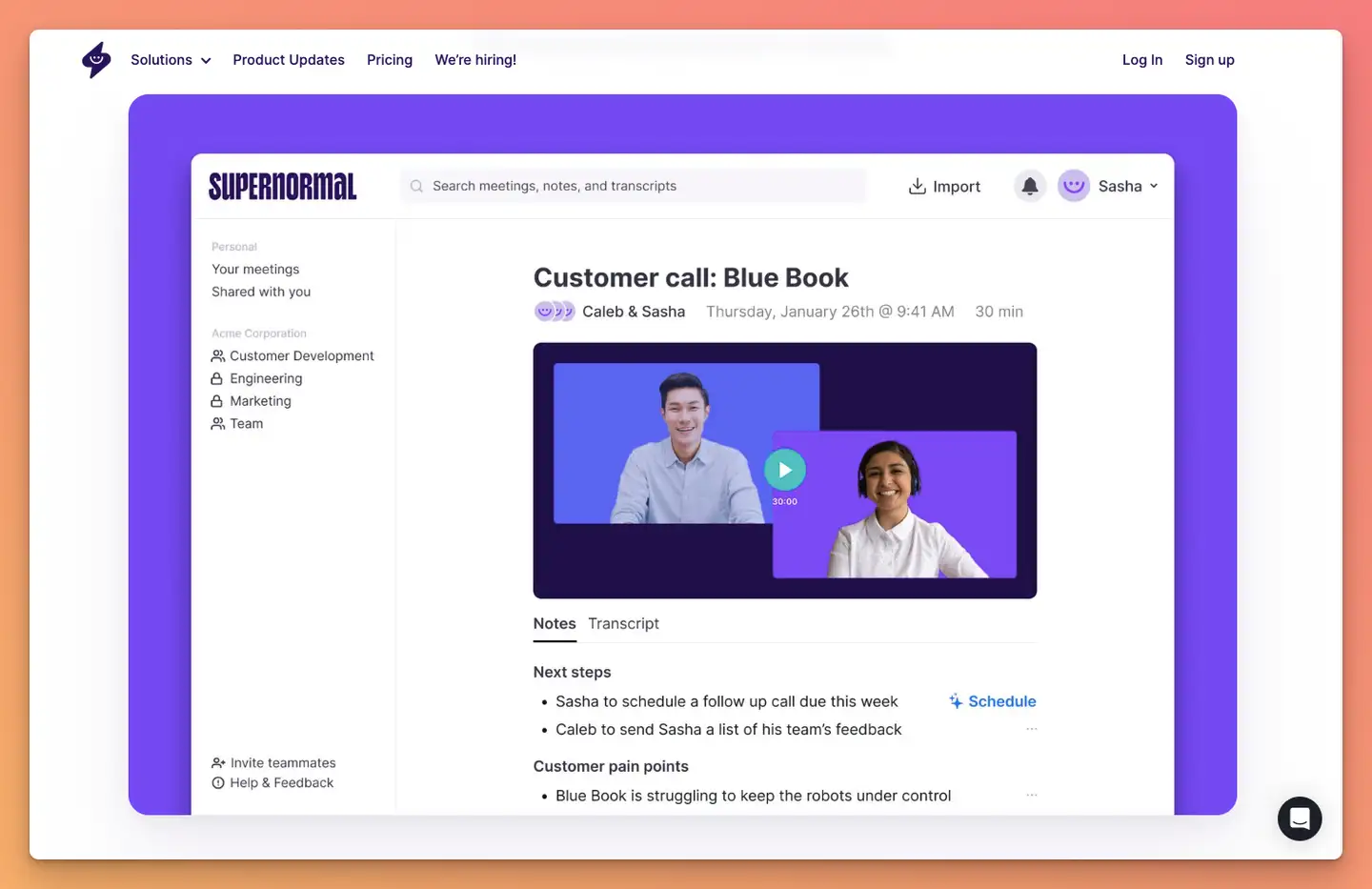1372x889 pixels.
Task: Click the Customer Development people icon
Action: coord(218,355)
